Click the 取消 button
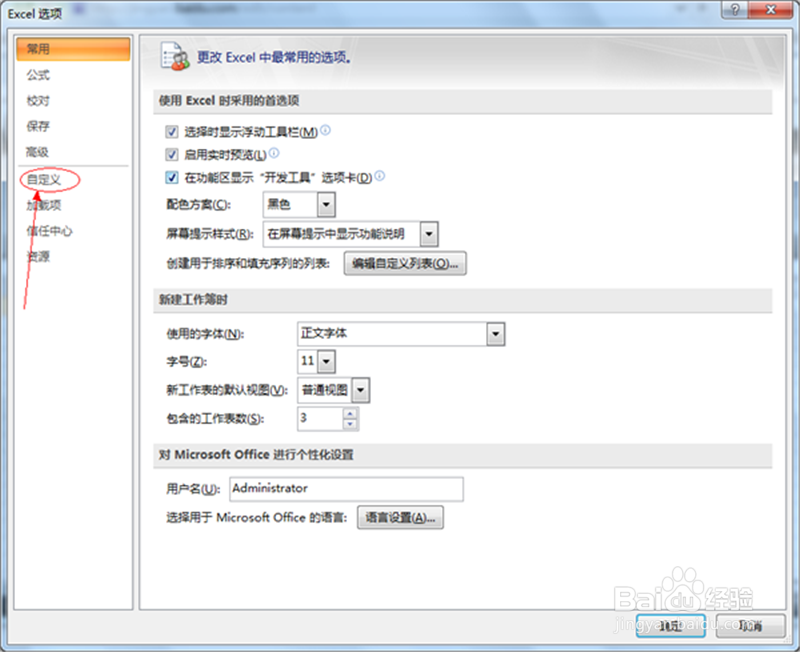800x652 pixels. [x=750, y=625]
